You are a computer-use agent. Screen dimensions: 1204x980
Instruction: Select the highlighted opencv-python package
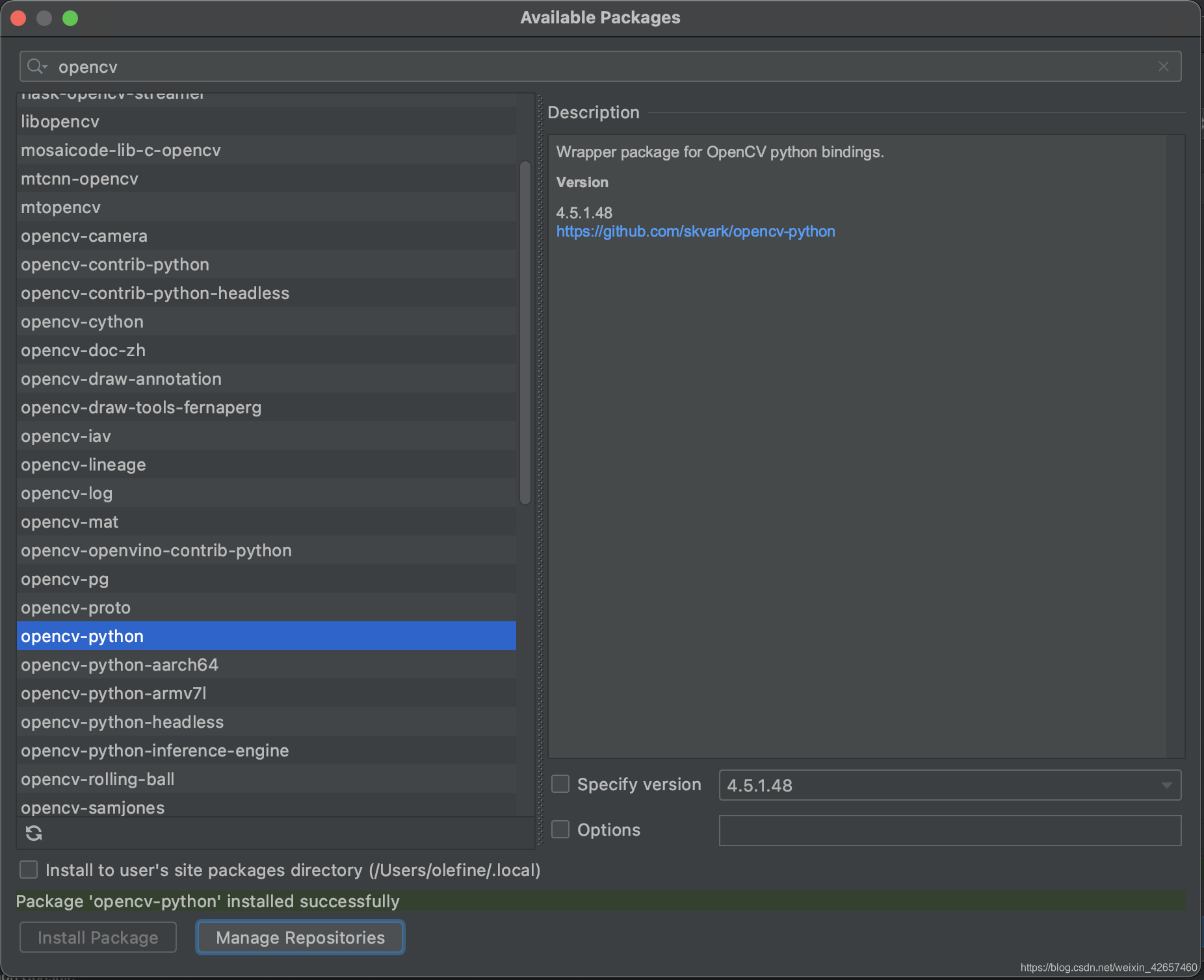point(267,636)
